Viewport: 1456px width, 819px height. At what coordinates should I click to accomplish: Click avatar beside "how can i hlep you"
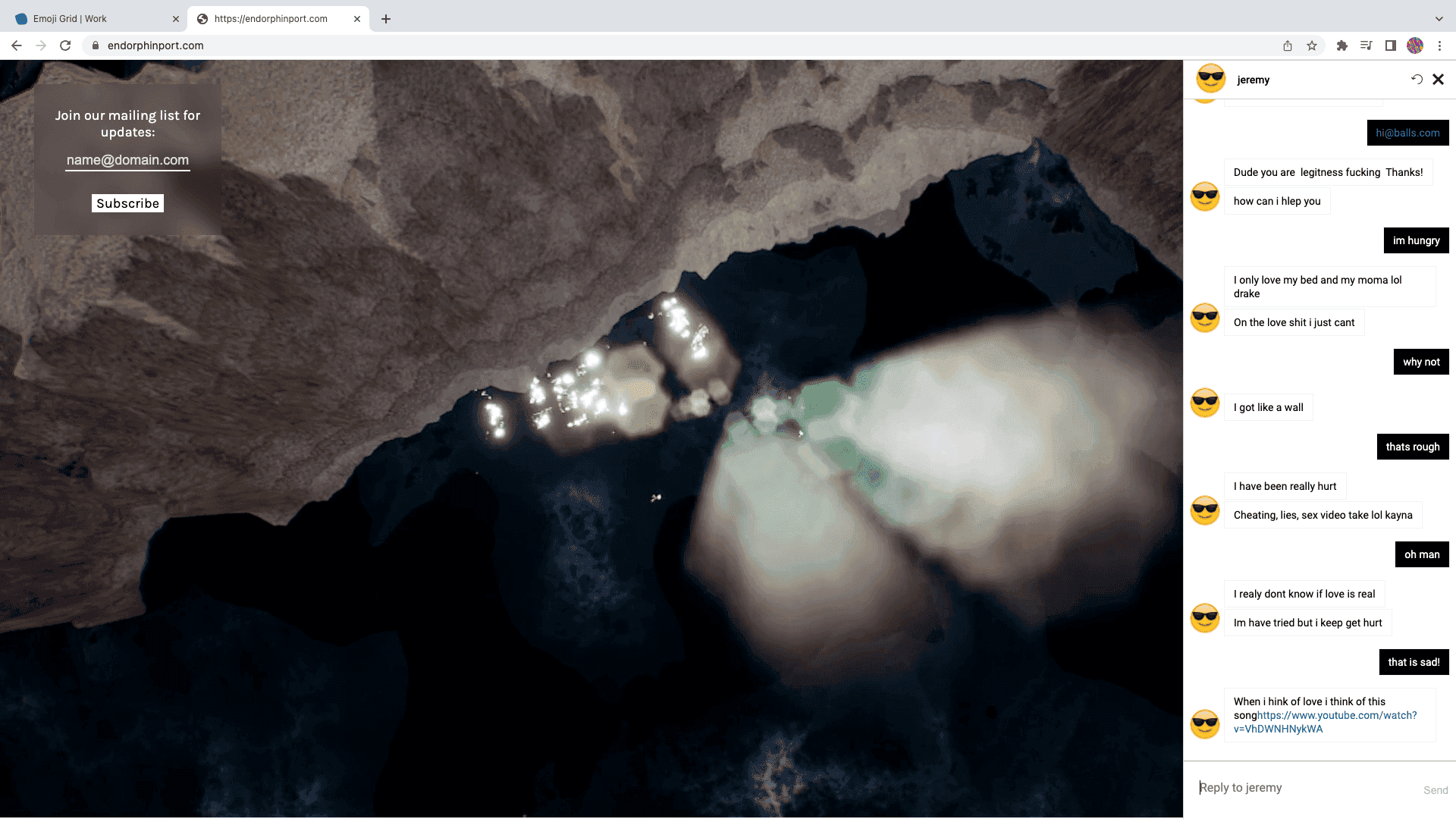[1205, 196]
